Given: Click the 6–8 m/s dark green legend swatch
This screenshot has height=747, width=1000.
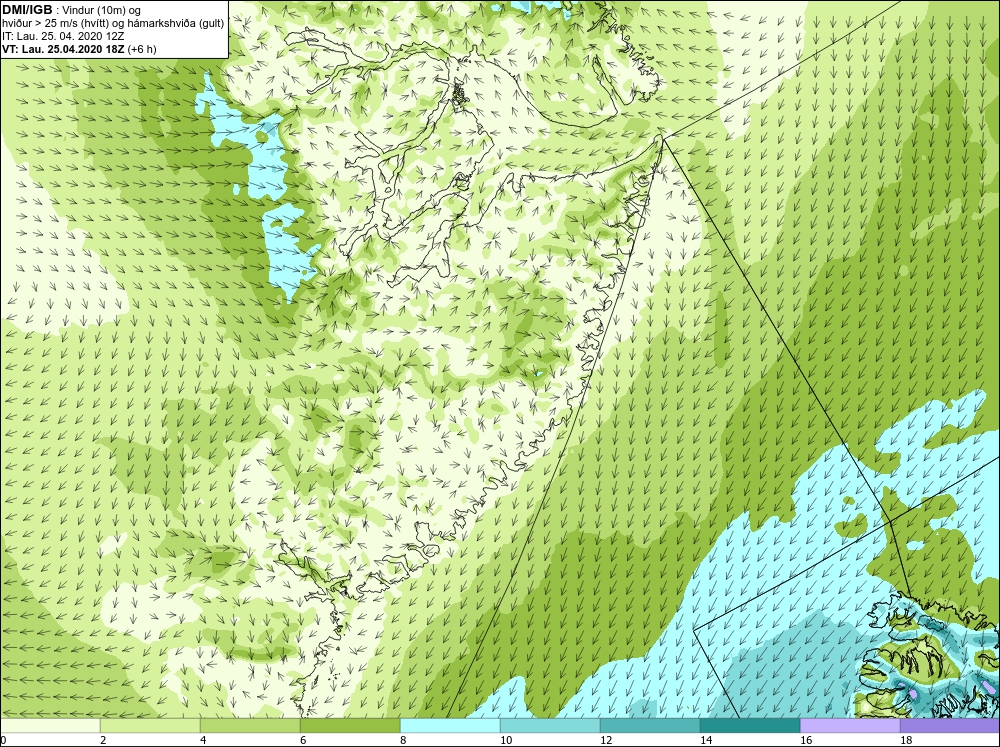Looking at the screenshot, I should tap(350, 726).
